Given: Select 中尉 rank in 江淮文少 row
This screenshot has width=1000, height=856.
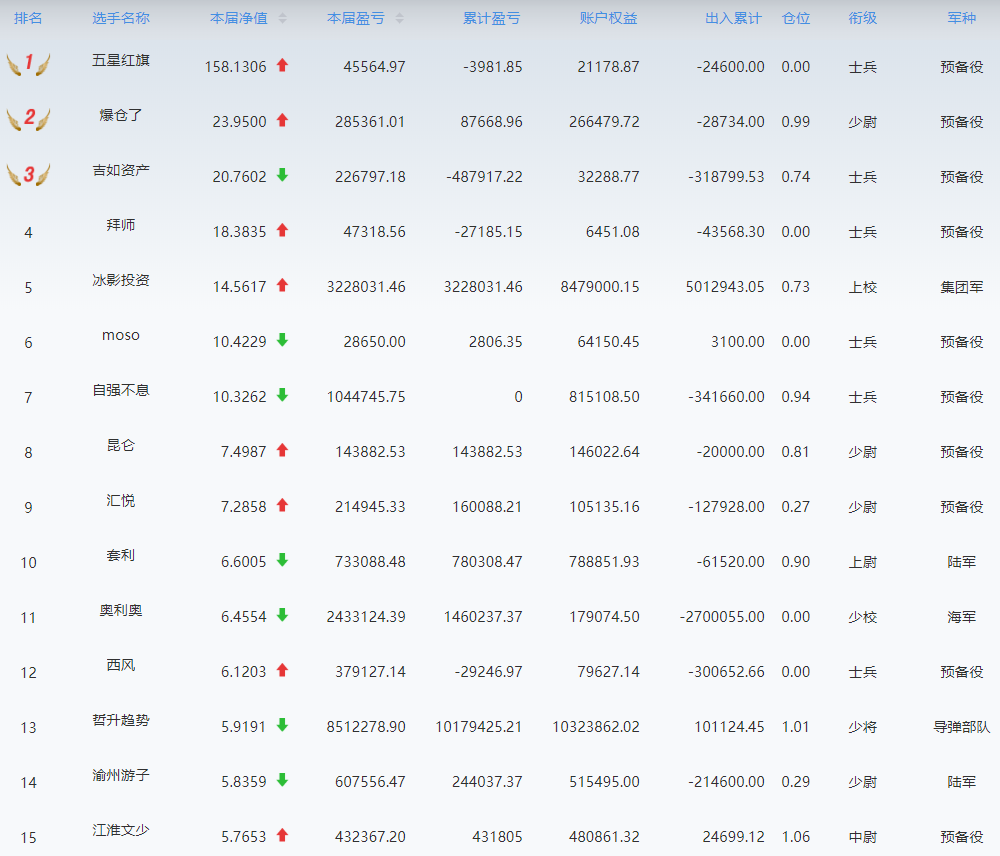Looking at the screenshot, I should pos(863,838).
